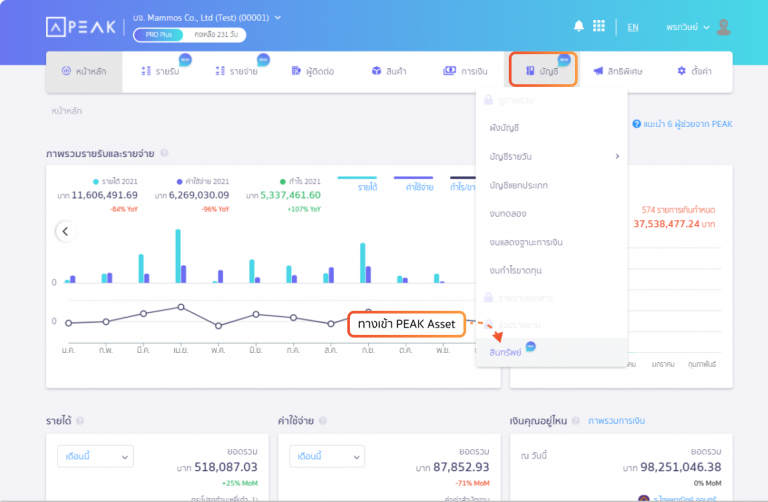Open the apps grid icon
This screenshot has width=768, height=502.
coord(599,26)
